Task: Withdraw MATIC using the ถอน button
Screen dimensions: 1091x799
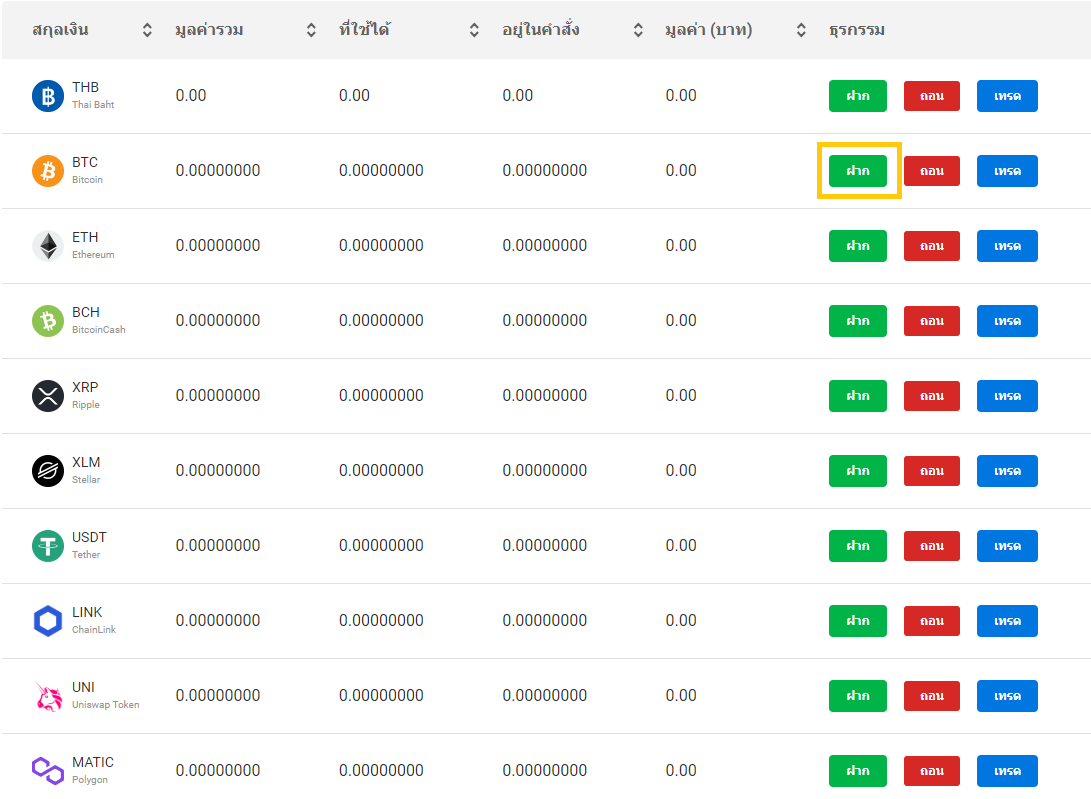Action: pyautogui.click(x=932, y=770)
